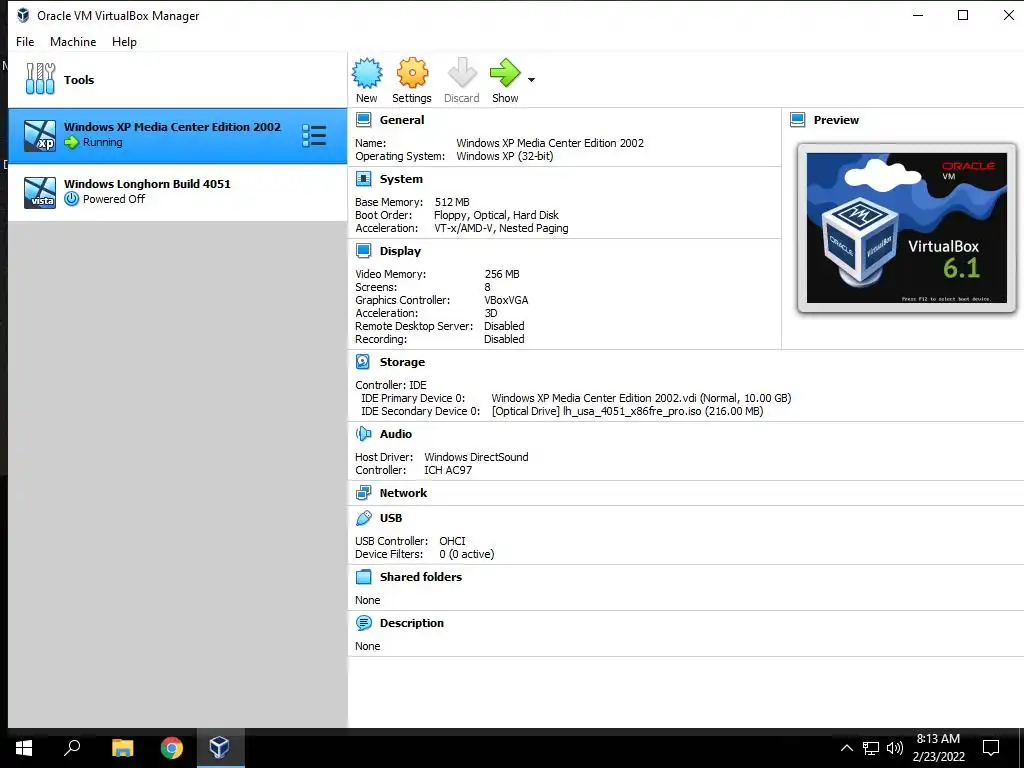Click the Discard toolbar icon
The height and width of the screenshot is (768, 1024).
pos(462,72)
